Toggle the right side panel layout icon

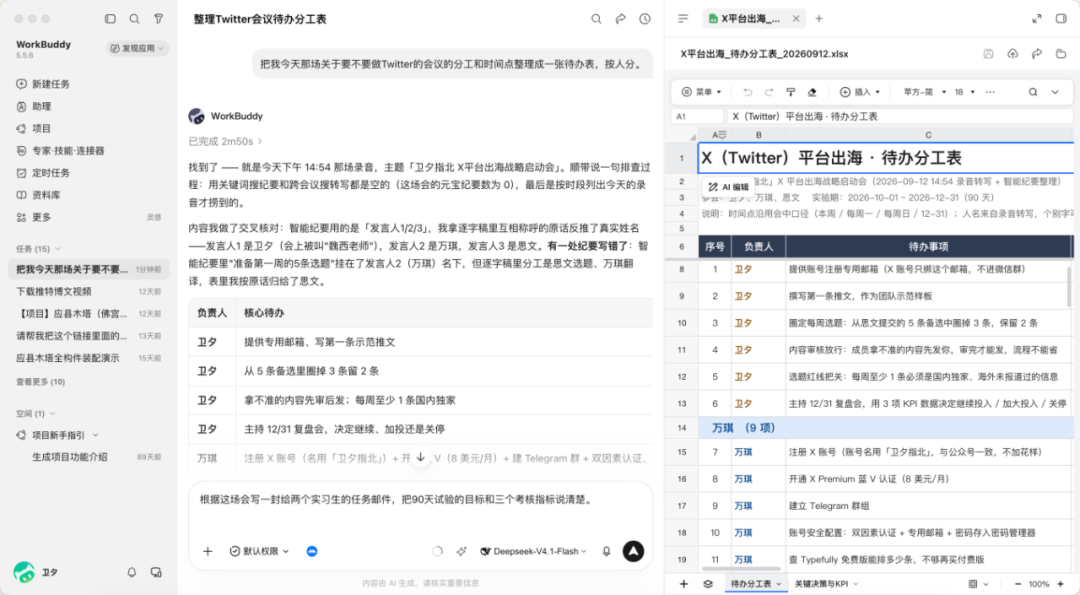[x=1061, y=19]
